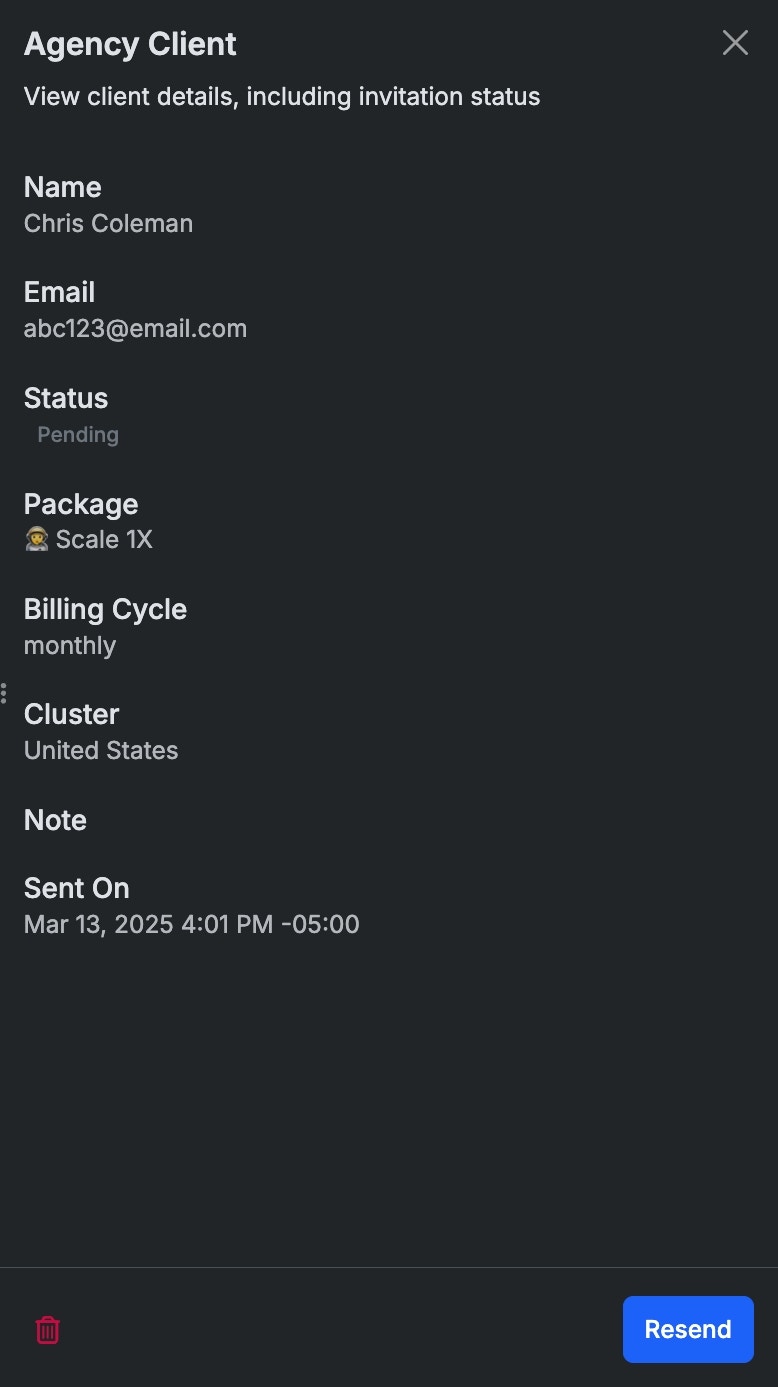
Task: Click the Billing Cycle heading
Action: 105,609
